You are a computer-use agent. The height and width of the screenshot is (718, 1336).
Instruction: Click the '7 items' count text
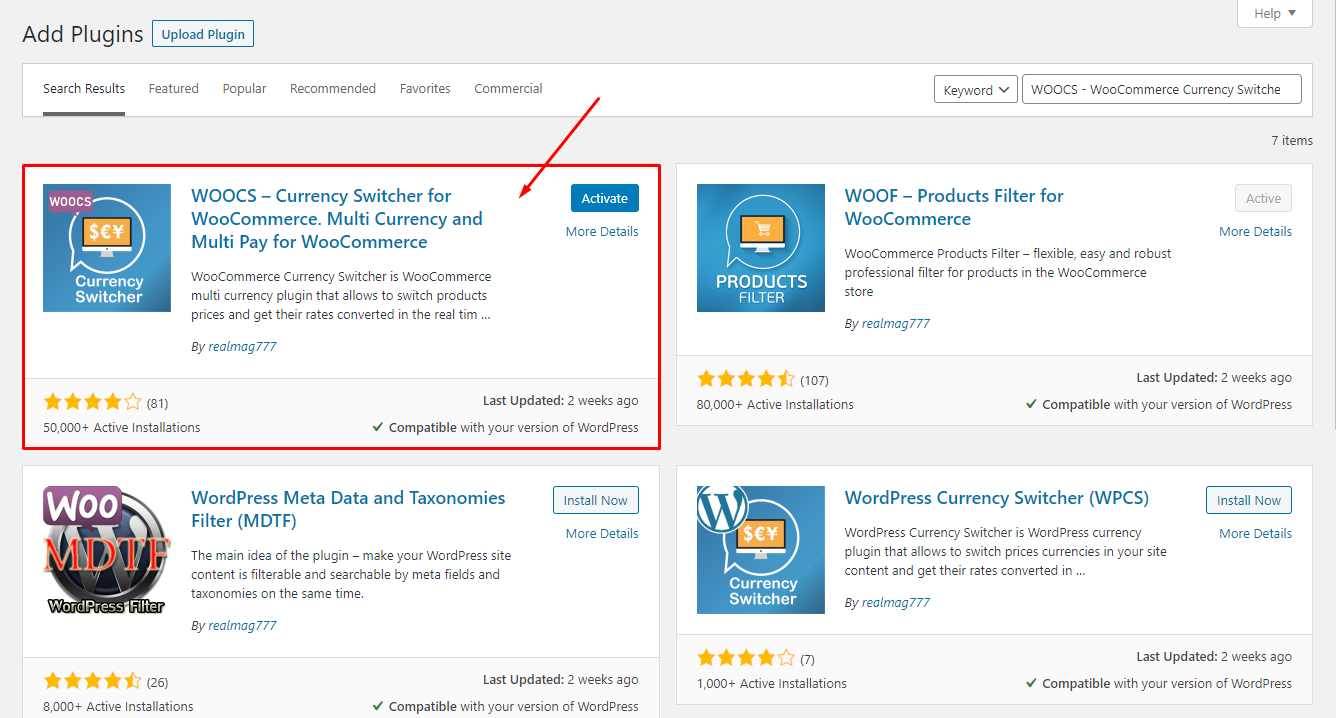pos(1292,141)
